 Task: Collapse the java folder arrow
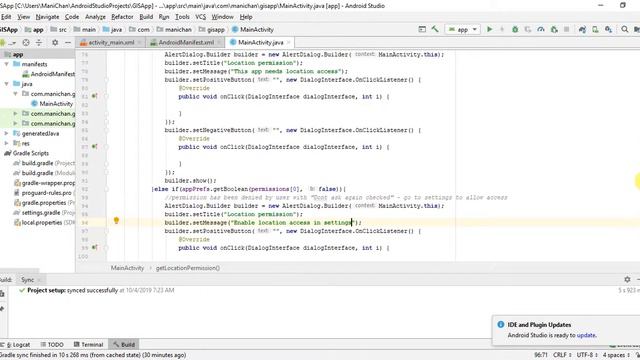coord(7,84)
